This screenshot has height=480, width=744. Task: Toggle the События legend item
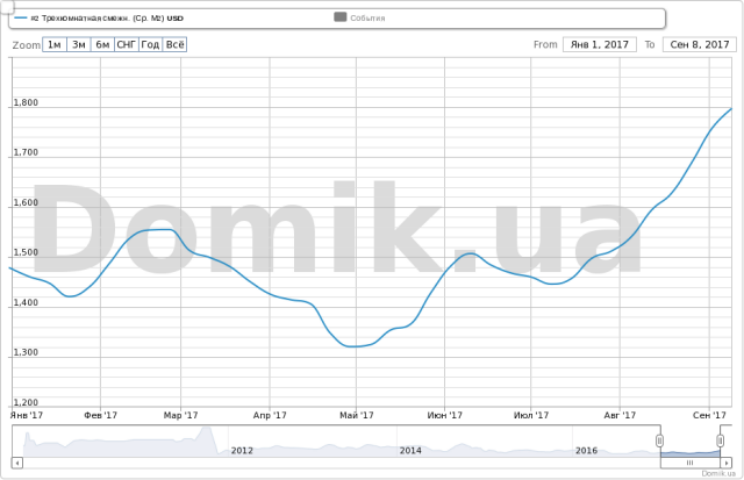[x=360, y=18]
